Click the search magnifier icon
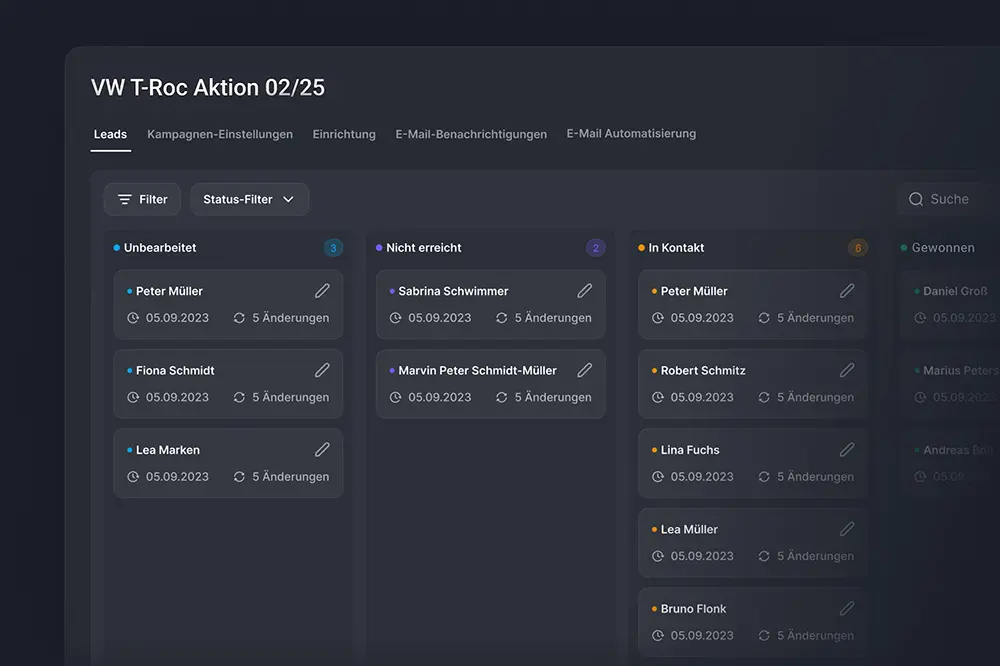This screenshot has height=666, width=1000. [x=915, y=199]
